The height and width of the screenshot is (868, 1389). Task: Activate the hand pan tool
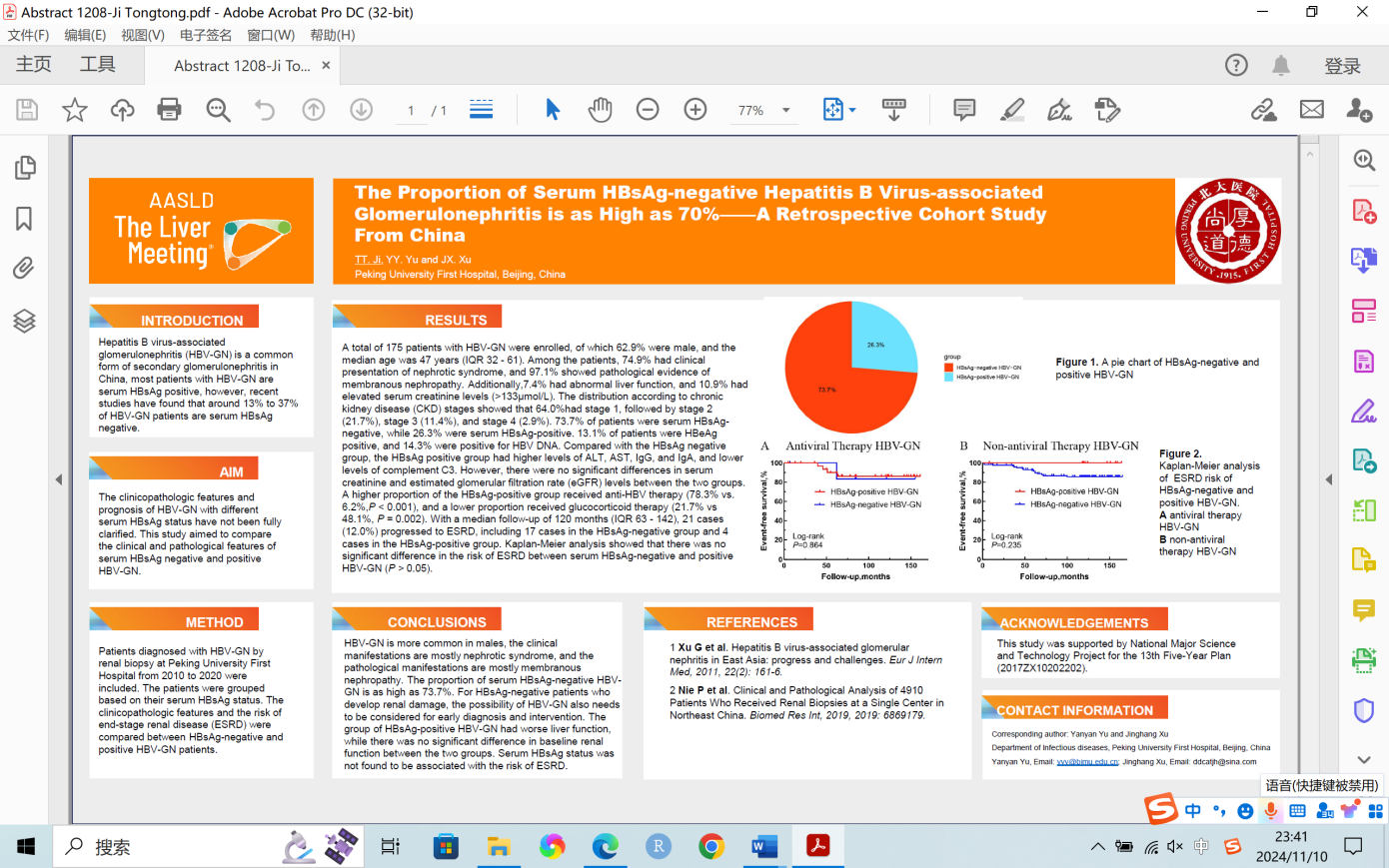(600, 110)
